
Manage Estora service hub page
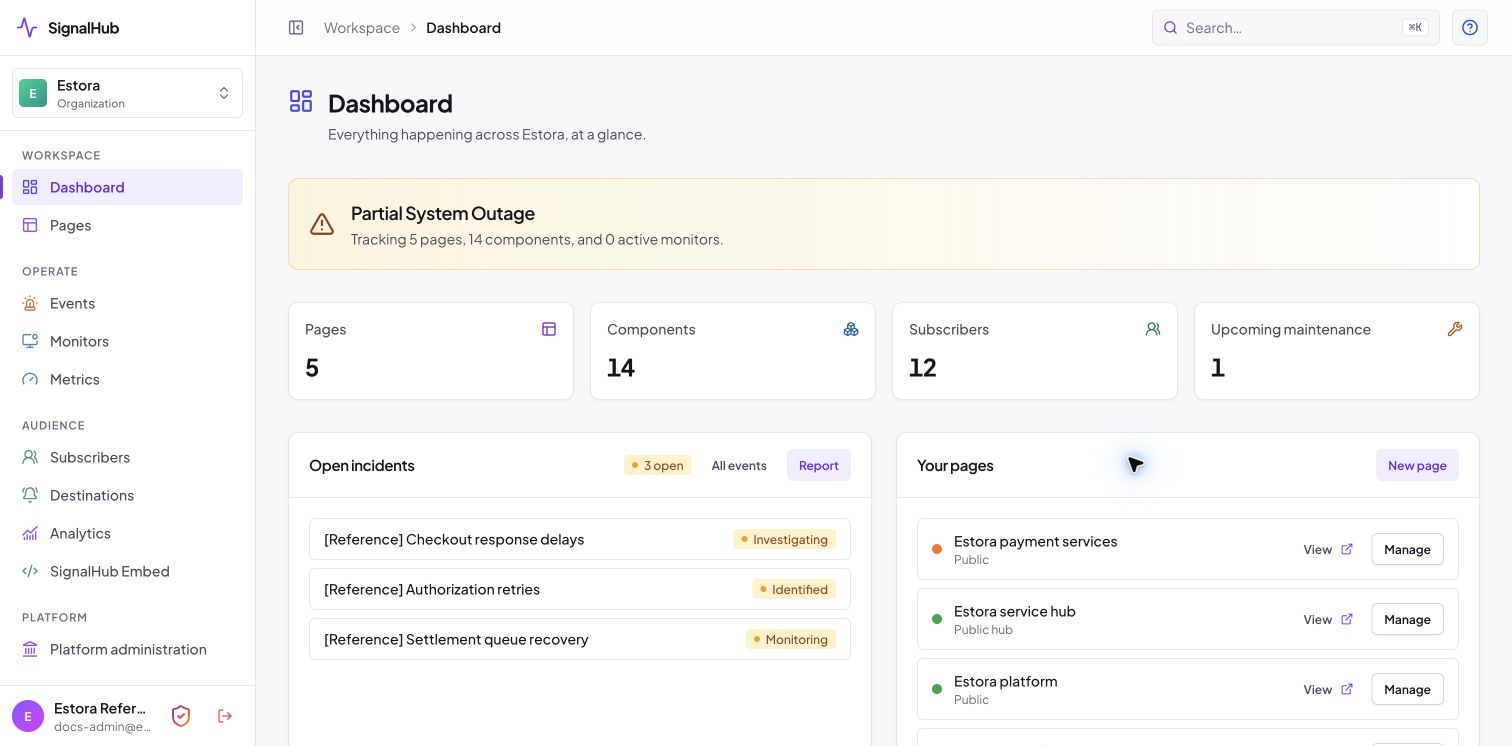point(1407,619)
